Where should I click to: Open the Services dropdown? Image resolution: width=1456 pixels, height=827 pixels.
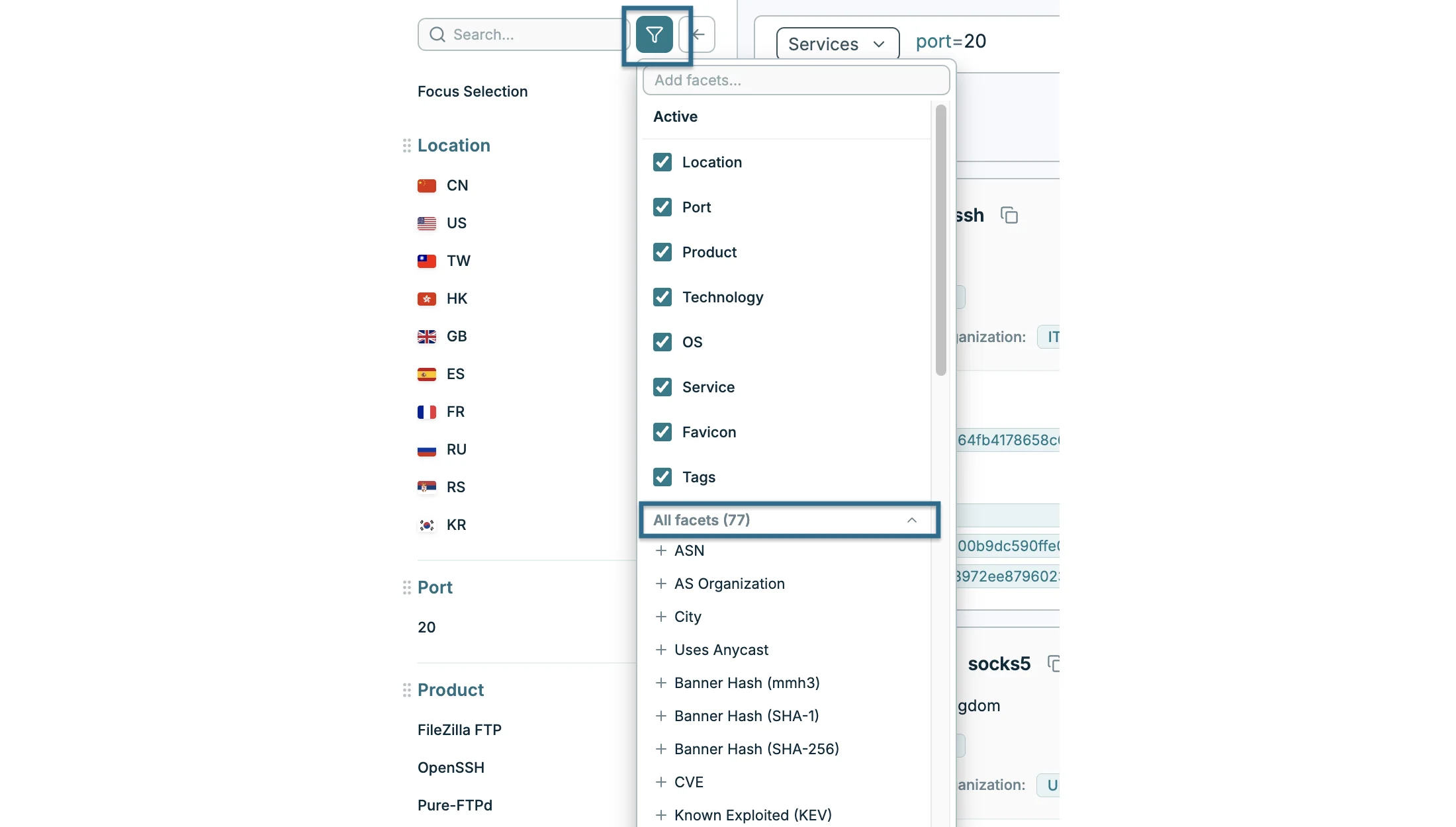[837, 44]
